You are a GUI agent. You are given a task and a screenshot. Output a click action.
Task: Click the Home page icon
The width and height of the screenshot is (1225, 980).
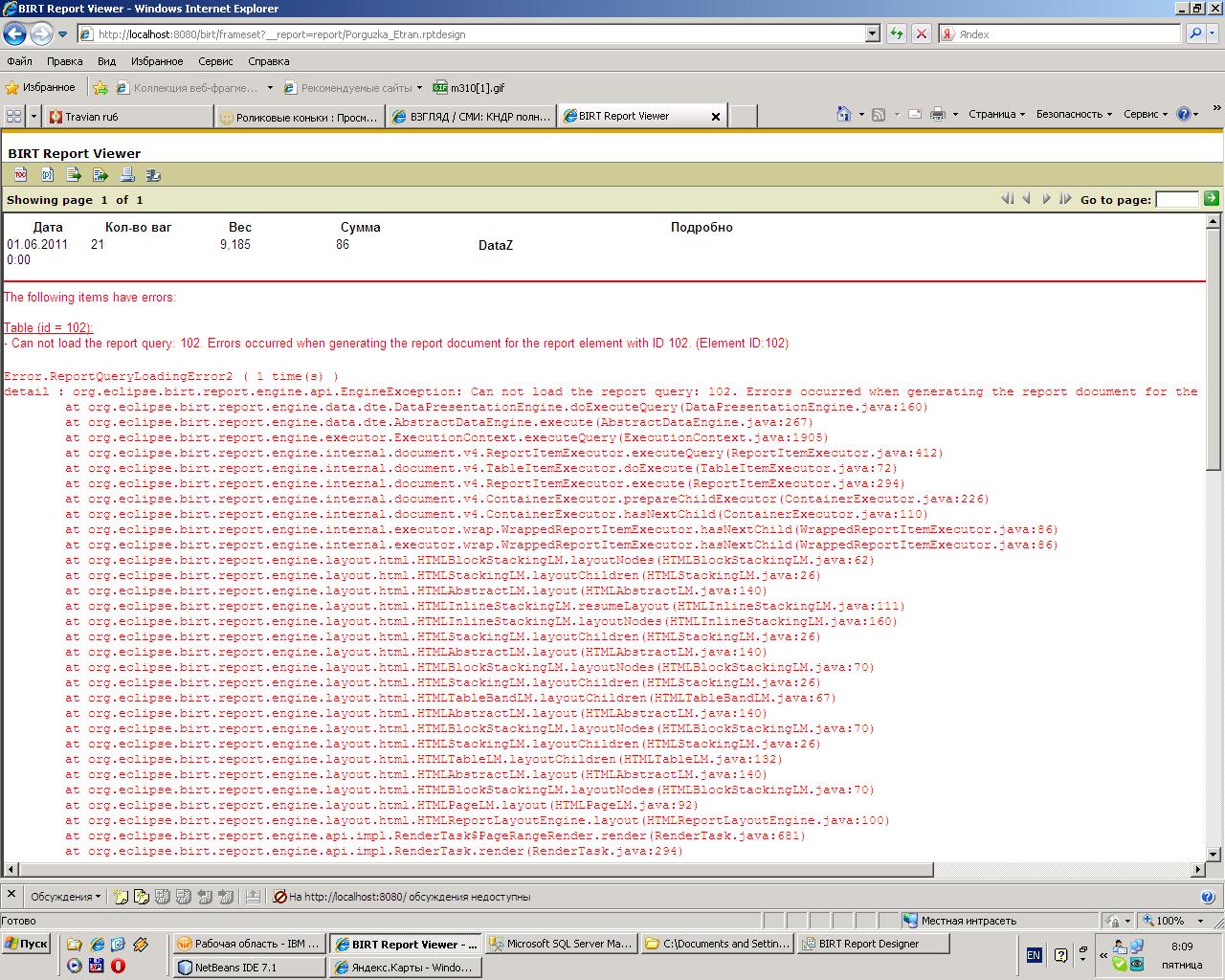(843, 114)
